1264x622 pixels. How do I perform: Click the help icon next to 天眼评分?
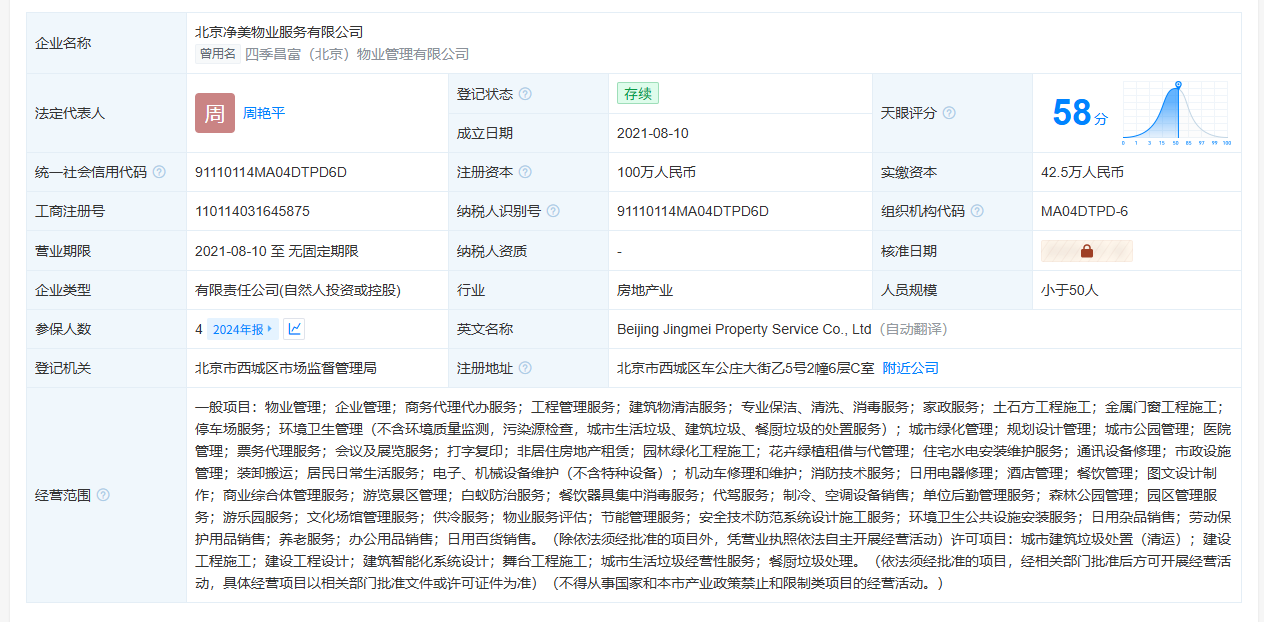949,113
